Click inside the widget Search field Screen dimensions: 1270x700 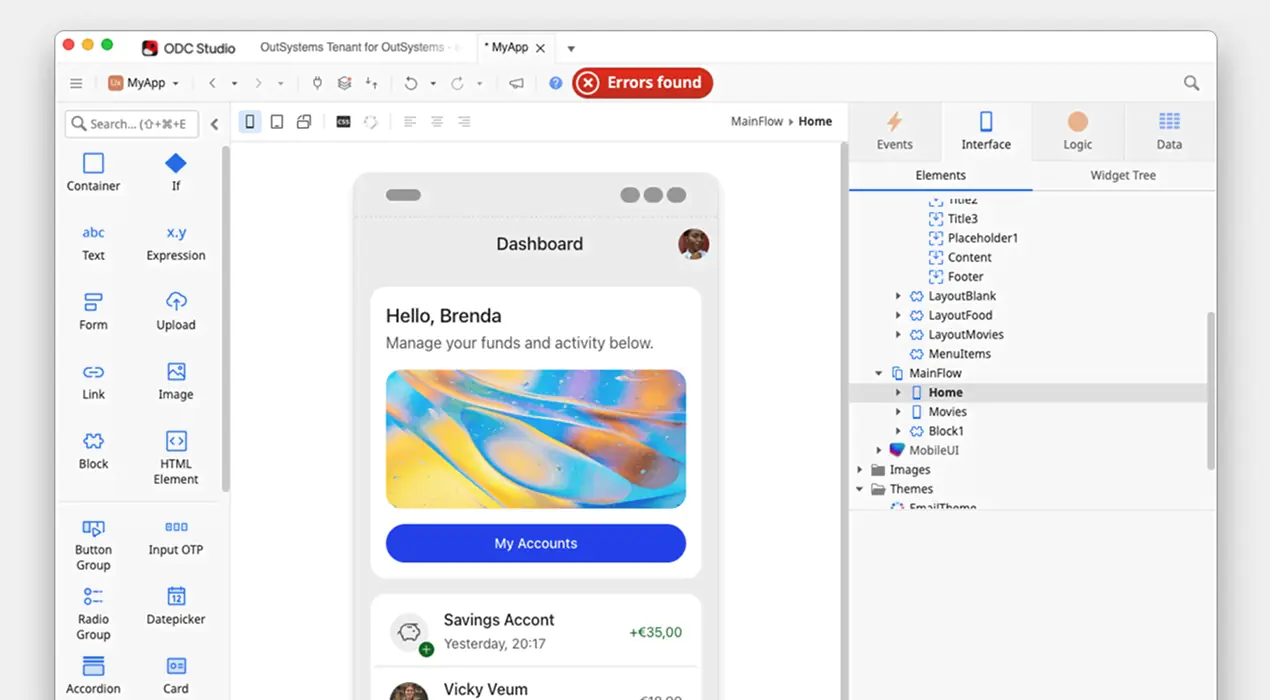coord(130,123)
